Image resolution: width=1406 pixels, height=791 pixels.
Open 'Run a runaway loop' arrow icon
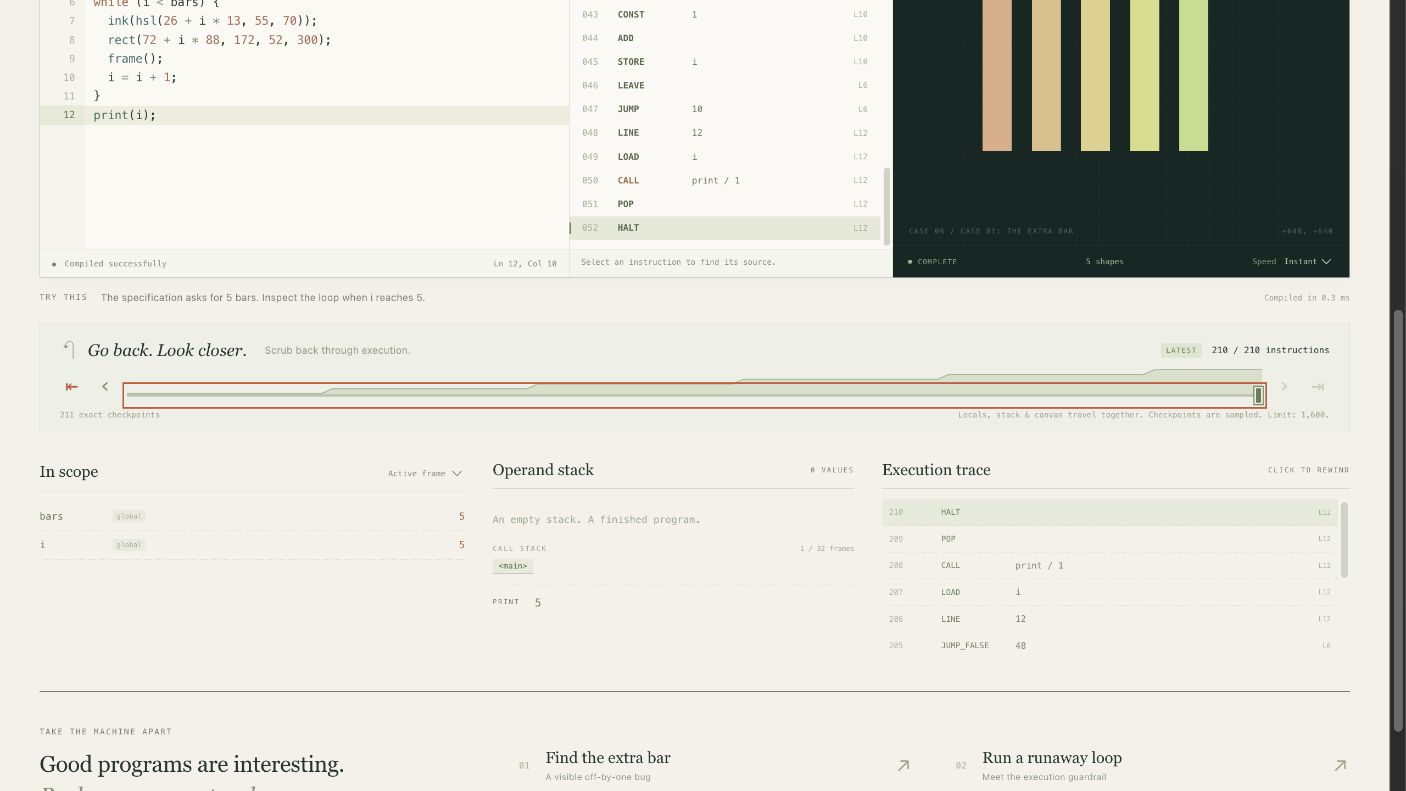click(1340, 765)
